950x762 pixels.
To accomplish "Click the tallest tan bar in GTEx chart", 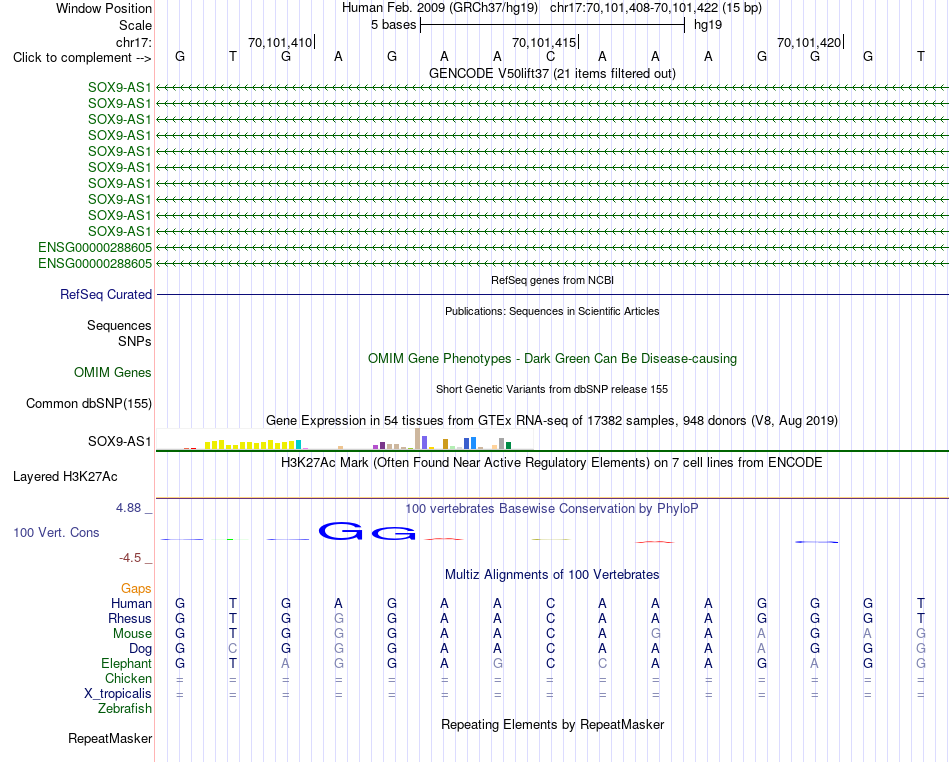I will coord(417,439).
